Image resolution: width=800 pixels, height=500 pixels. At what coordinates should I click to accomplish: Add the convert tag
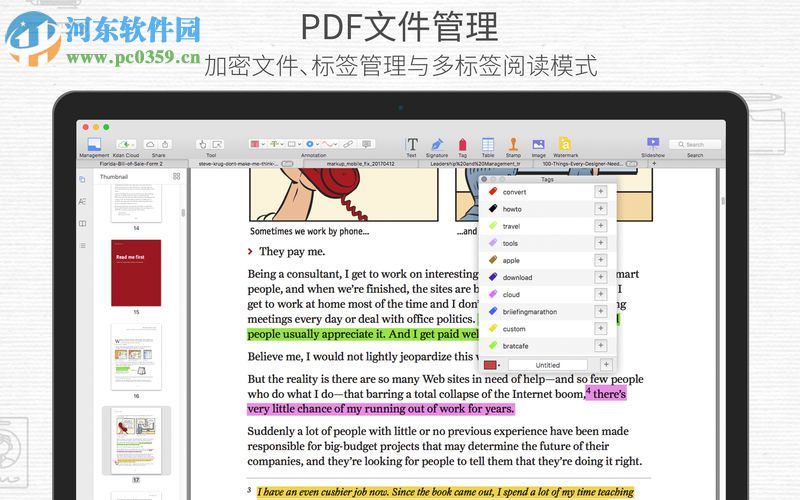pos(601,191)
